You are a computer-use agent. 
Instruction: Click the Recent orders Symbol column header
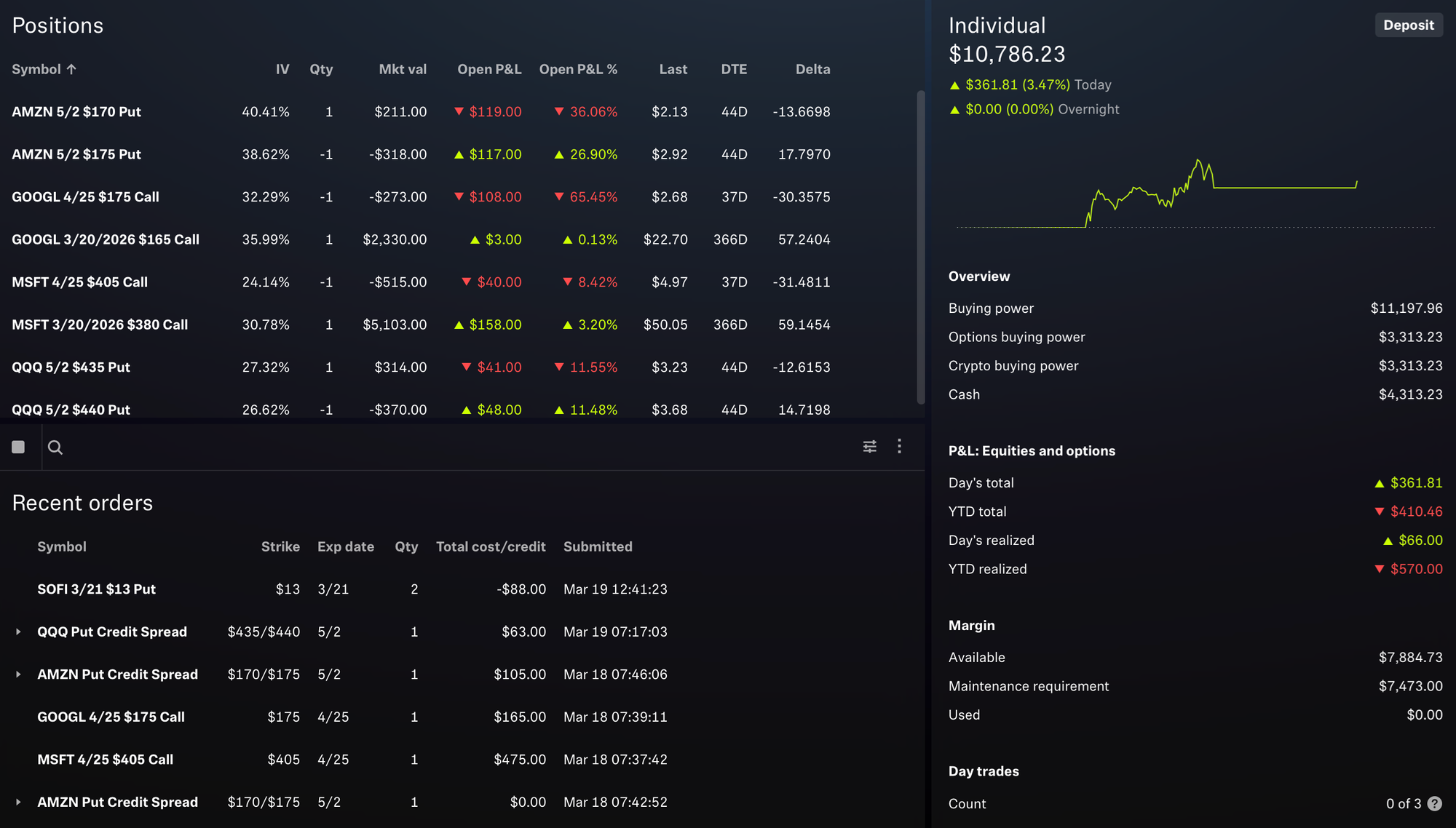tap(61, 546)
